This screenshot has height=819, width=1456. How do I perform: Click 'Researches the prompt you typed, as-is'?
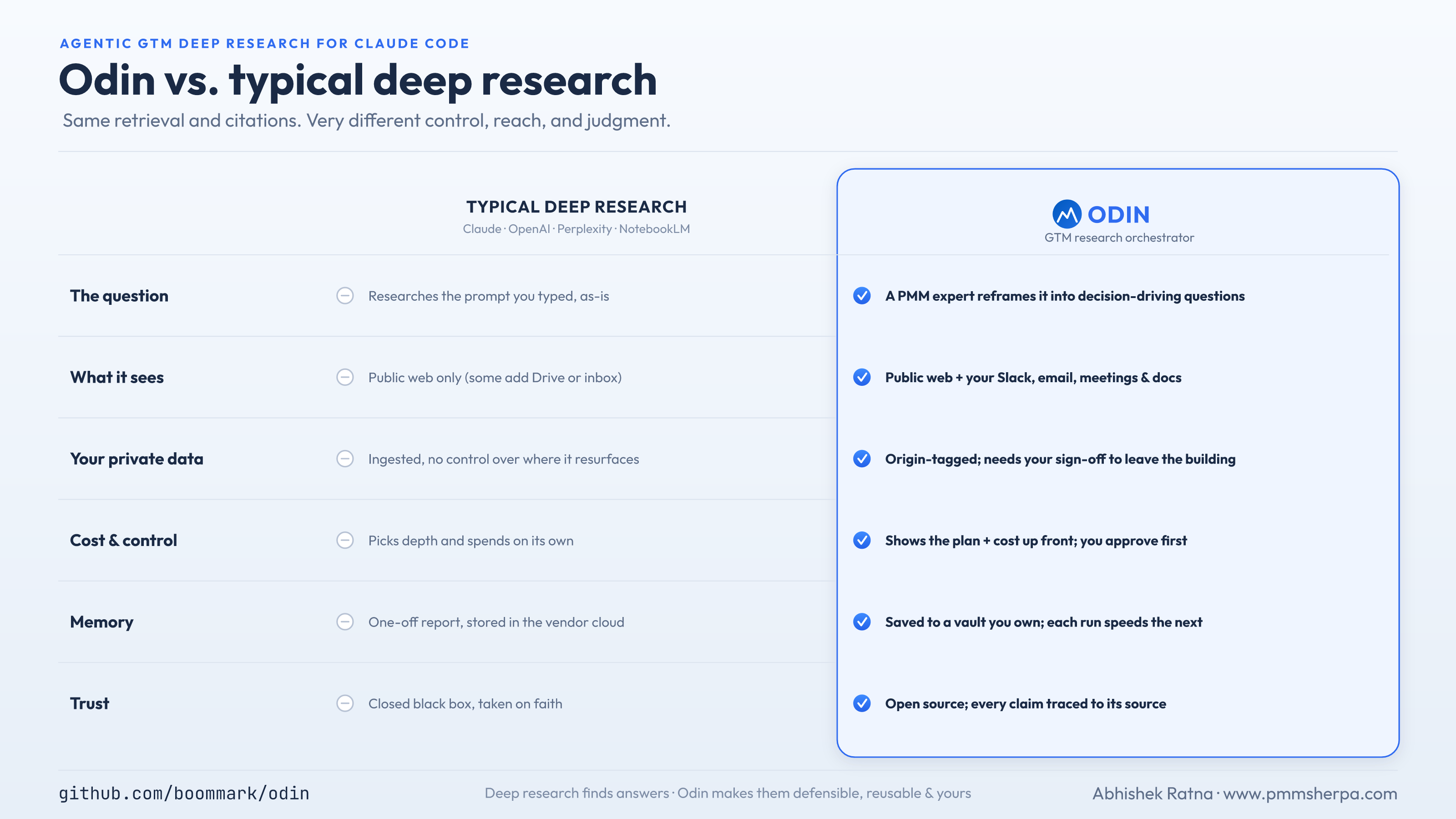pyautogui.click(x=489, y=296)
